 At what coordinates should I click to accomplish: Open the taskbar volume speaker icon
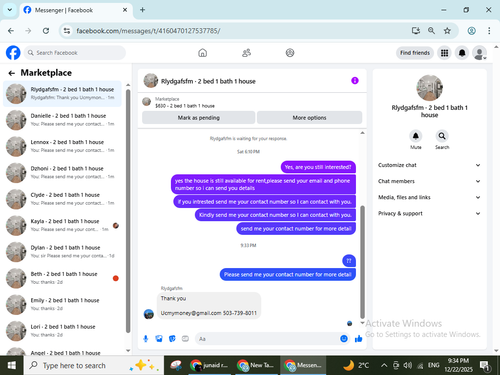407,366
